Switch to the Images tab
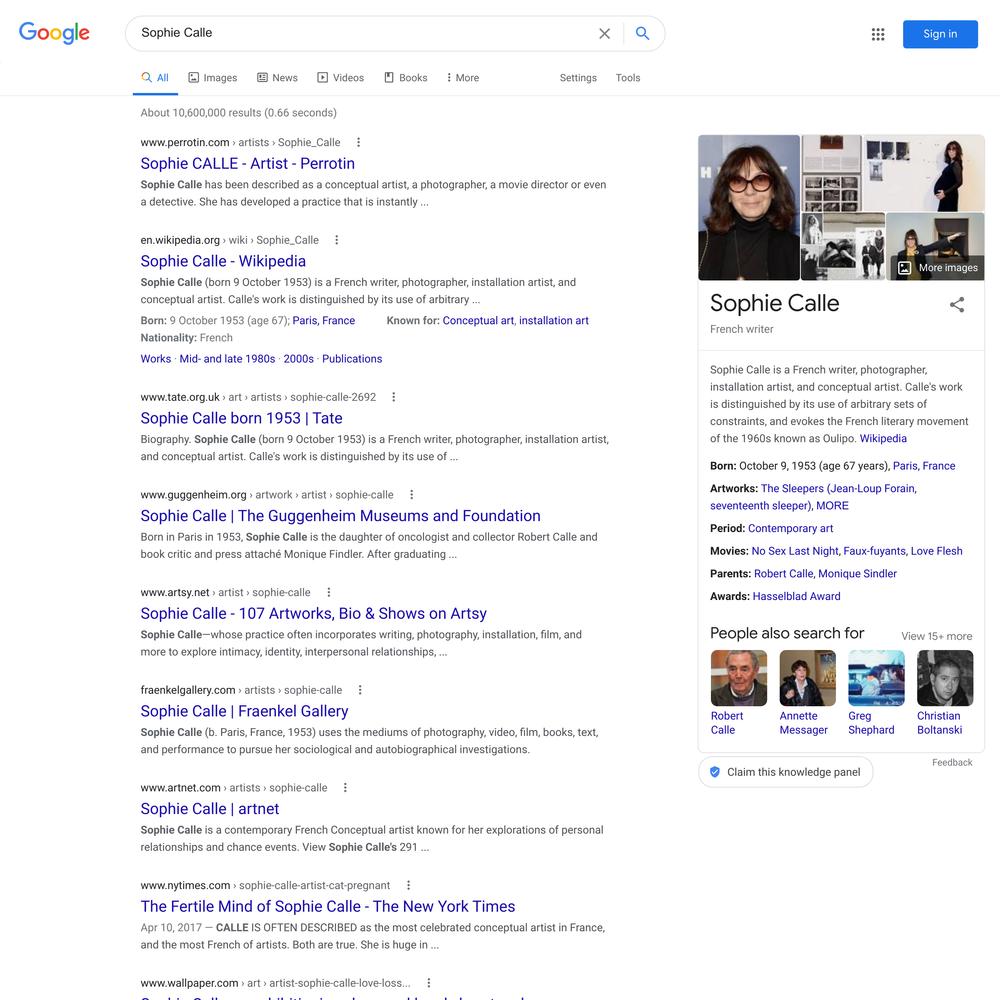Screen dimensions: 1000x1000 [x=212, y=78]
